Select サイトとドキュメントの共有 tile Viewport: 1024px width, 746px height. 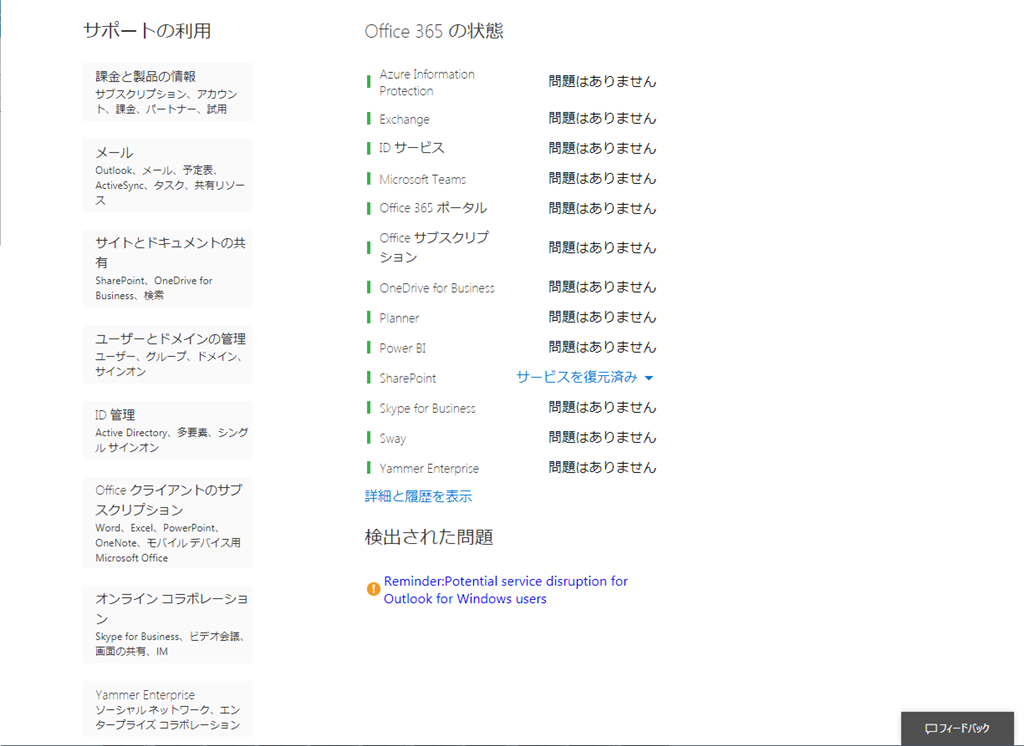167,268
